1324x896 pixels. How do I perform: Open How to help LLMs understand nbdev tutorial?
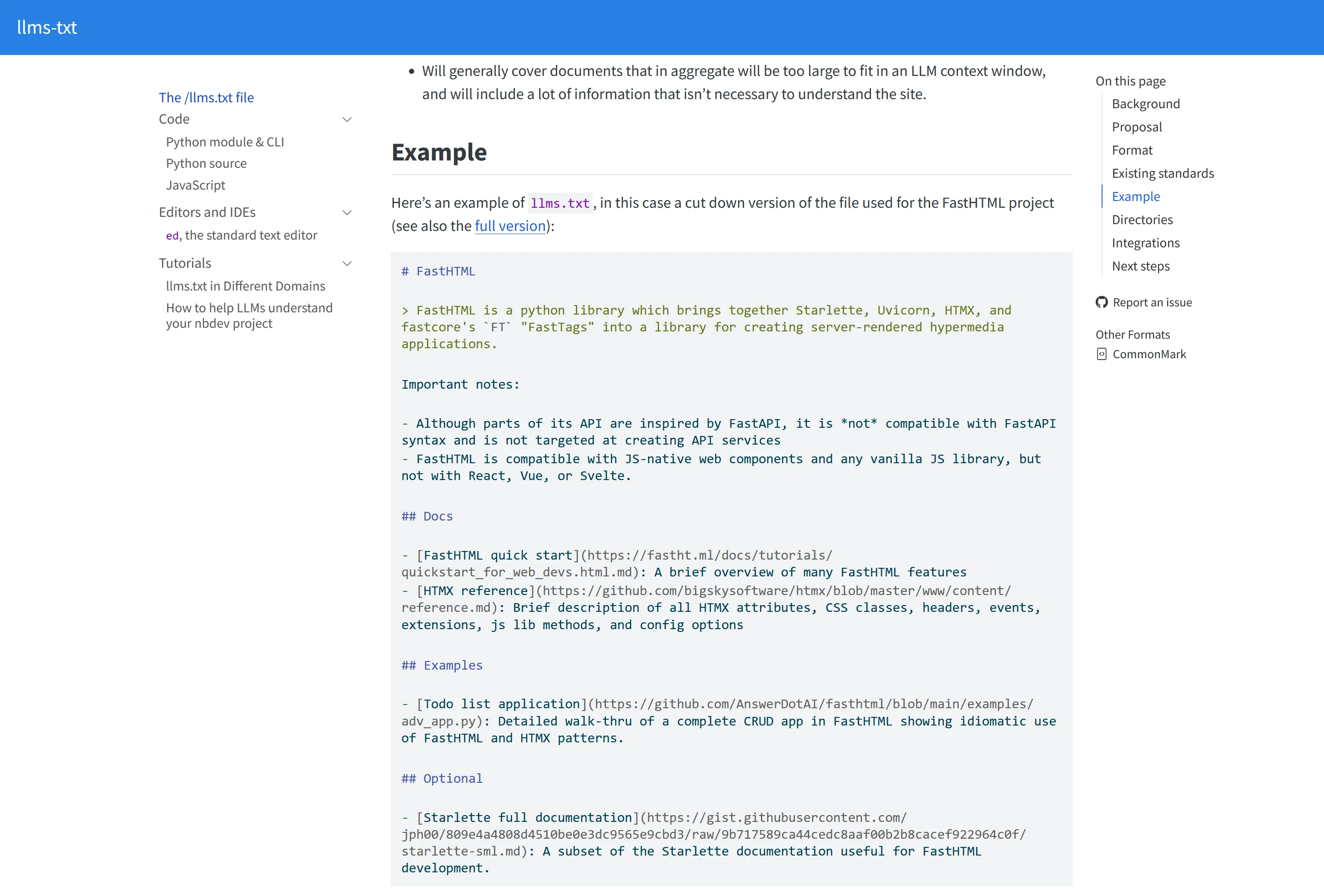tap(250, 315)
